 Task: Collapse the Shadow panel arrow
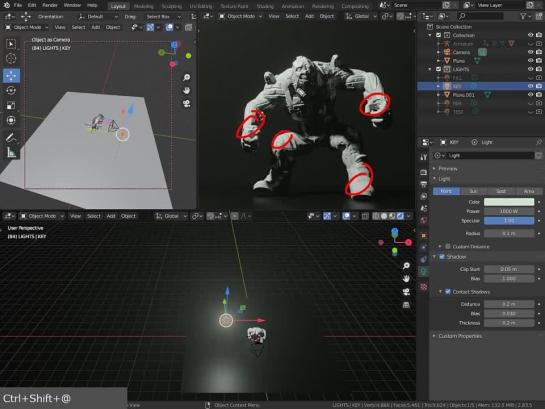[434, 257]
